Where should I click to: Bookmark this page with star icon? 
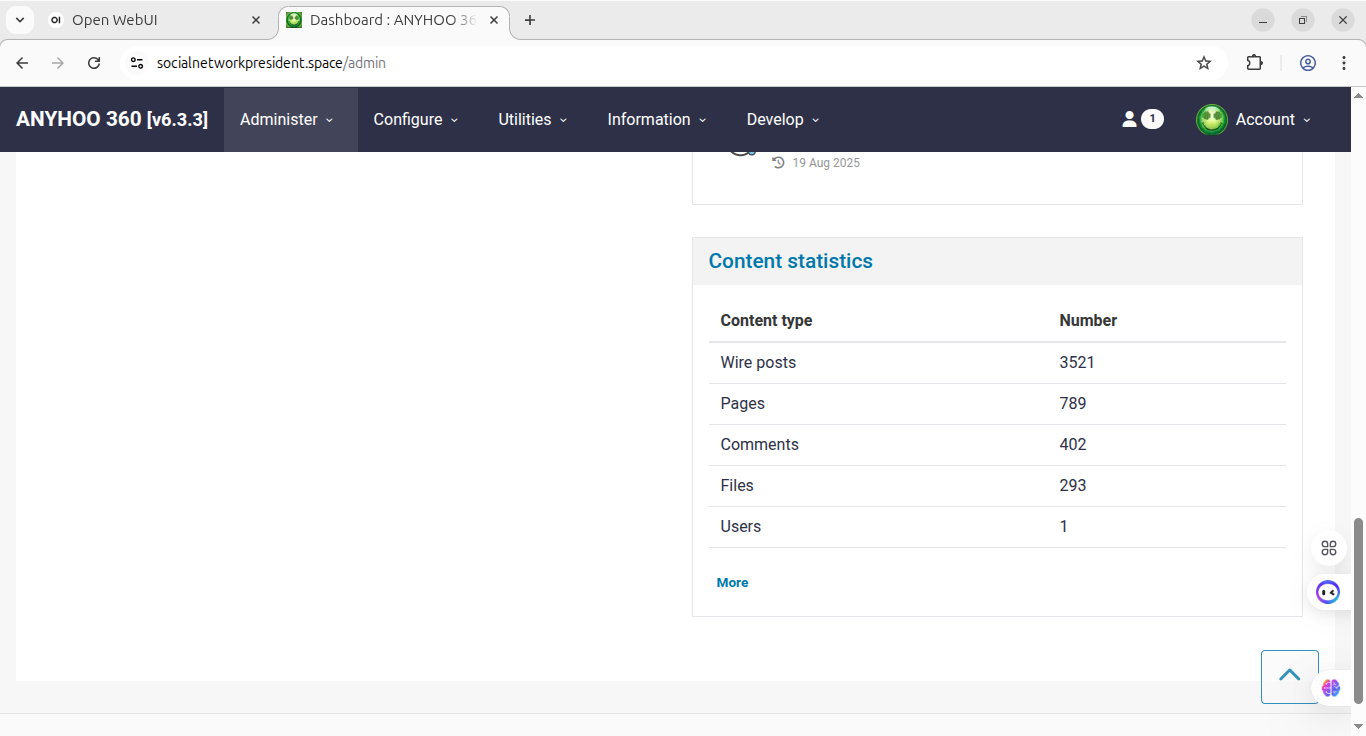pyautogui.click(x=1204, y=63)
